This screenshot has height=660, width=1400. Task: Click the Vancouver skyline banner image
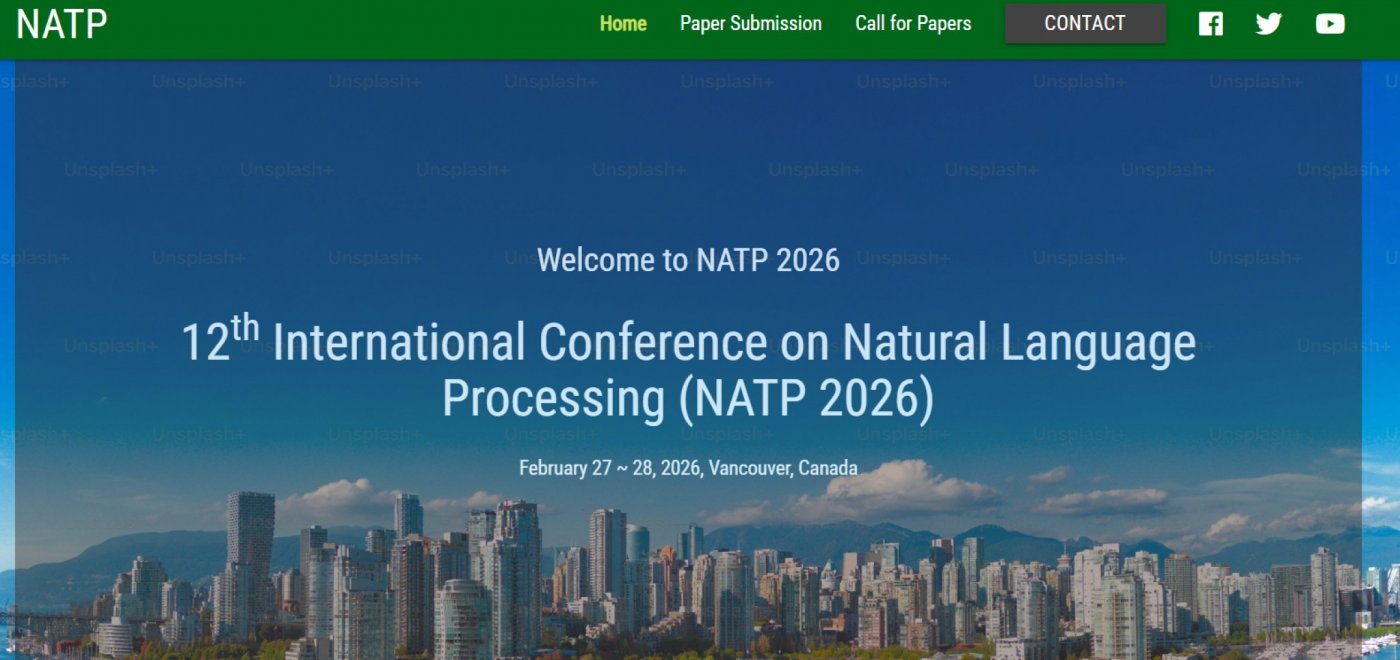pos(700,580)
